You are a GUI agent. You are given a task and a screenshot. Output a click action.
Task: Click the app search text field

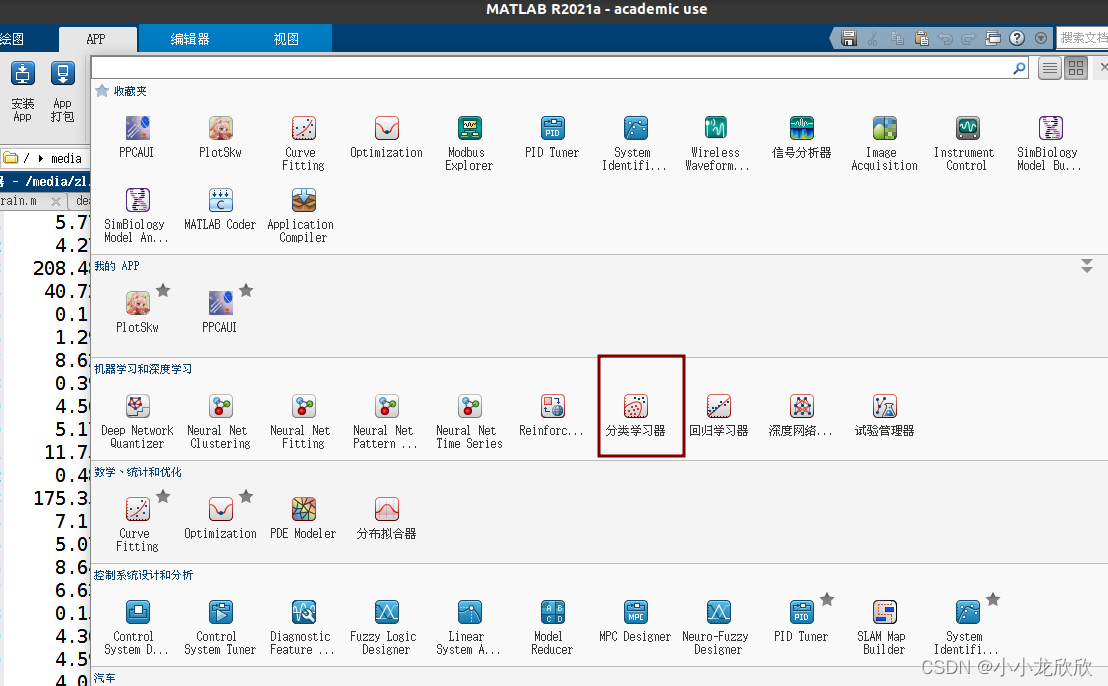coord(551,68)
